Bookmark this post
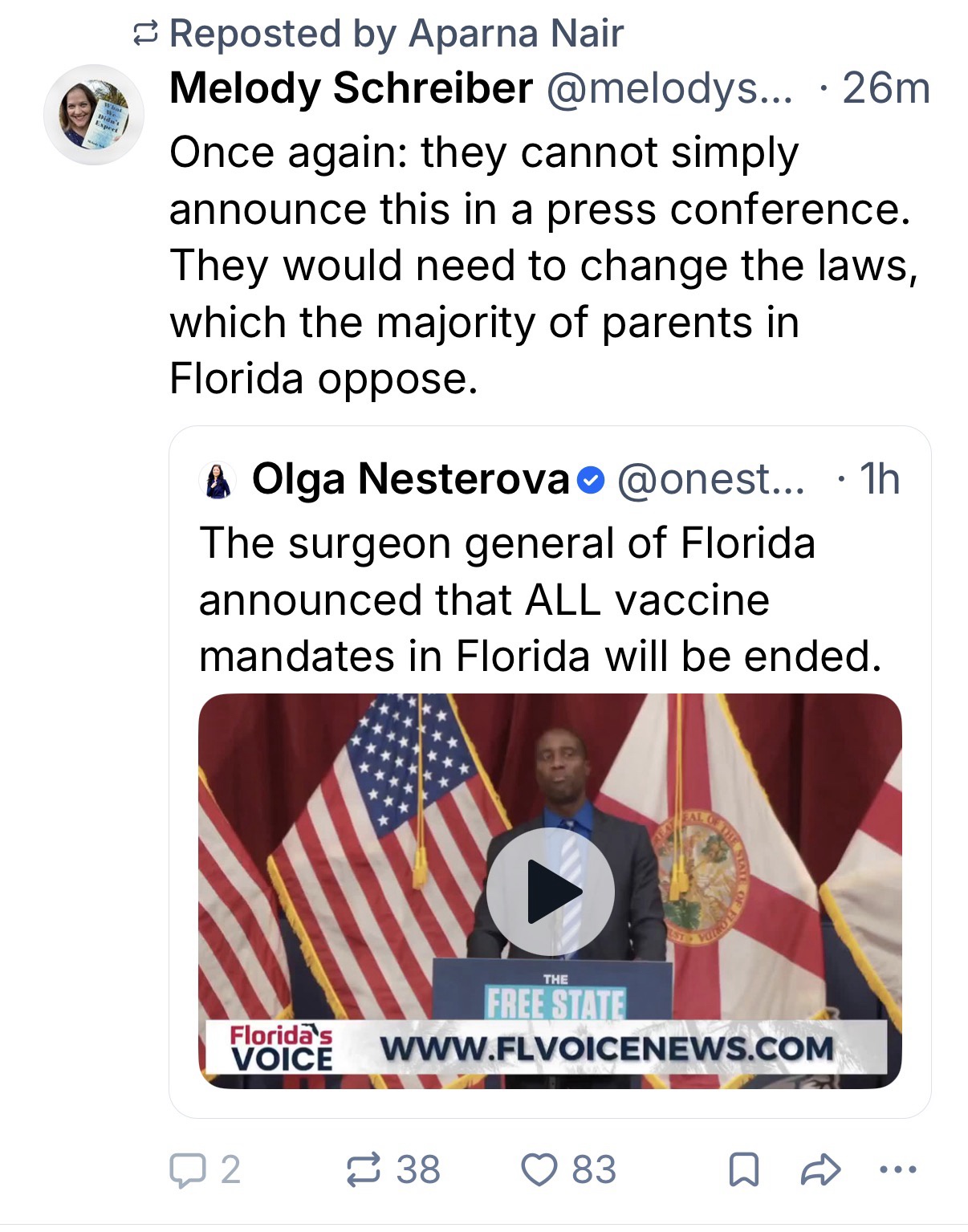The height and width of the screenshot is (1232, 968). (743, 1170)
